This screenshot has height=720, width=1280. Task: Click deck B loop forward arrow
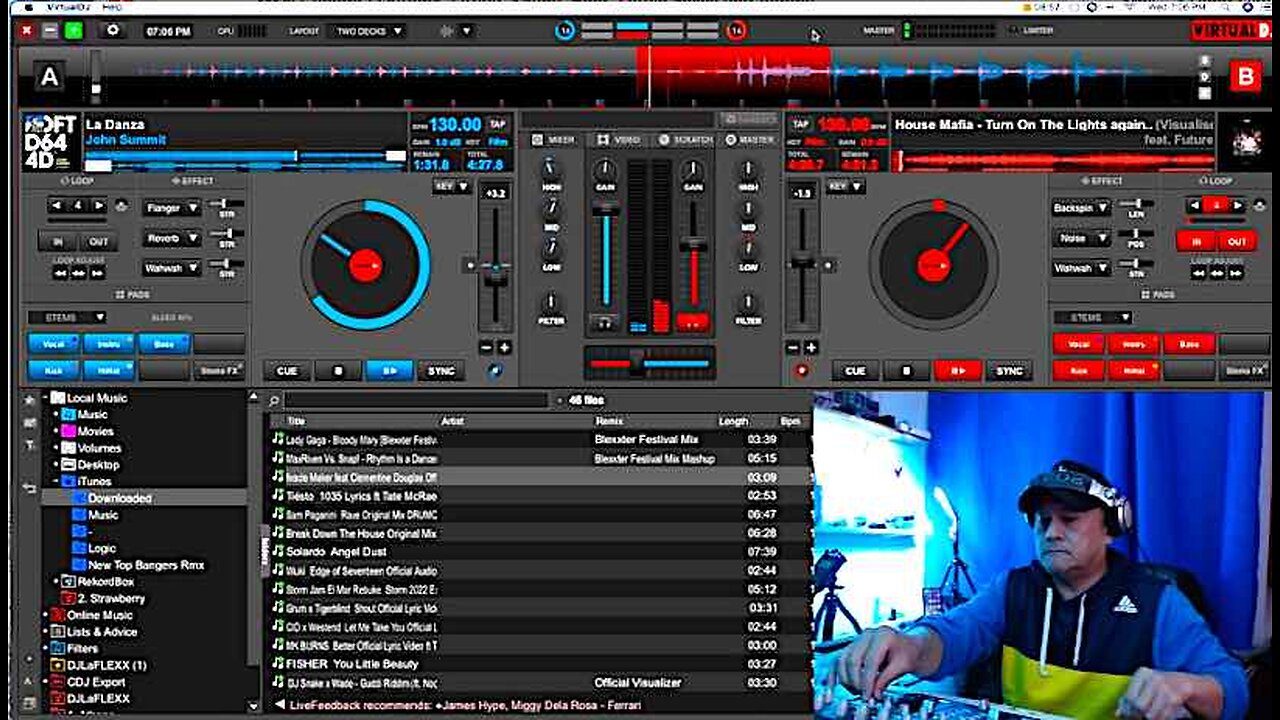click(1238, 206)
